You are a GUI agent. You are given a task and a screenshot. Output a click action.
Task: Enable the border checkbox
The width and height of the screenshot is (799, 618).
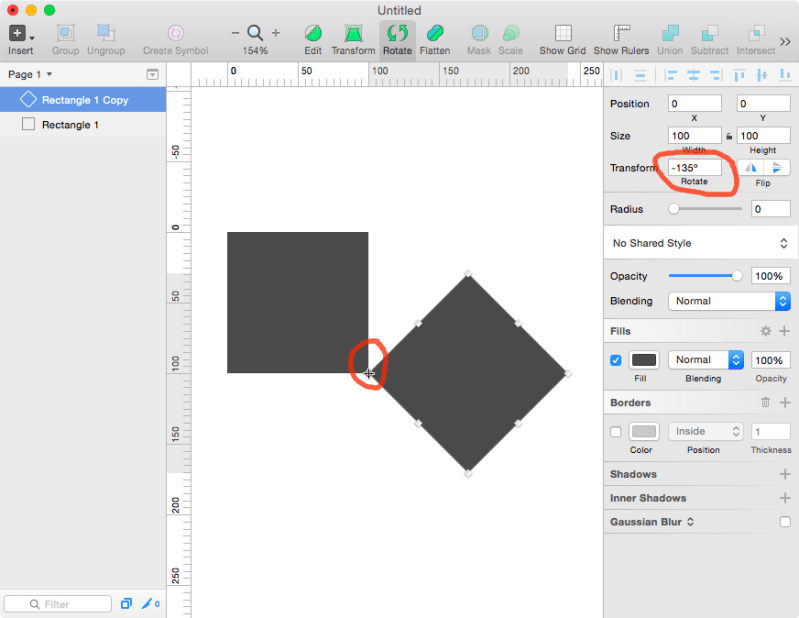point(616,432)
